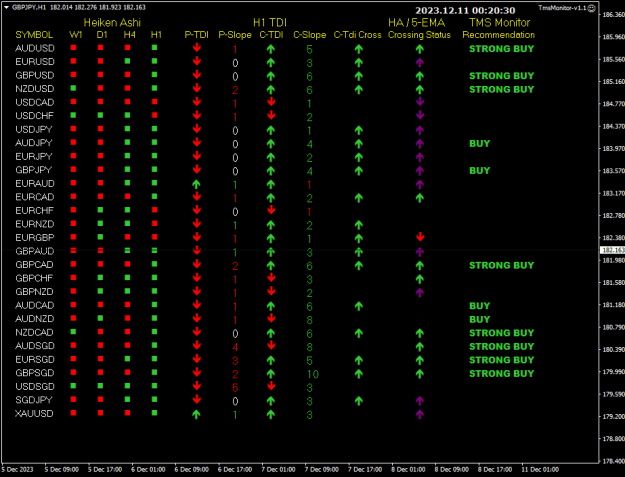Screen dimensions: 625x477
Task: Click SGDJPY's green C-Tdi Cross arrow
Action: (359, 401)
